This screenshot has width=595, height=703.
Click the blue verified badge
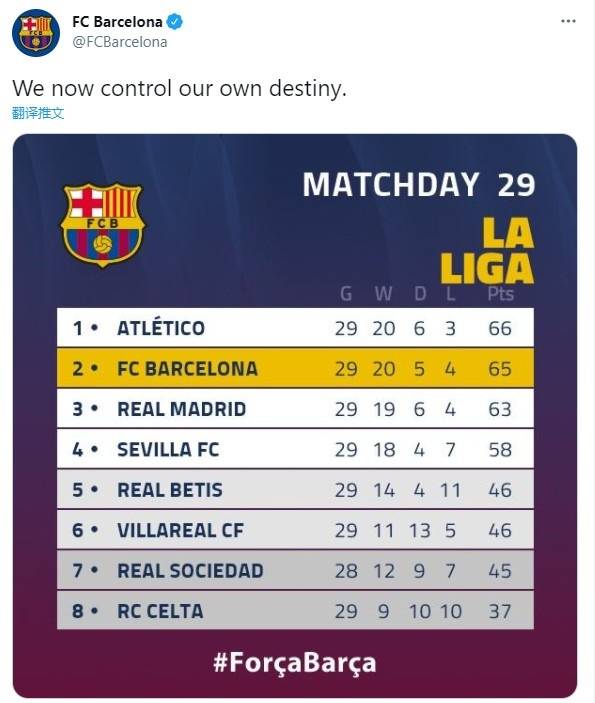(x=174, y=22)
